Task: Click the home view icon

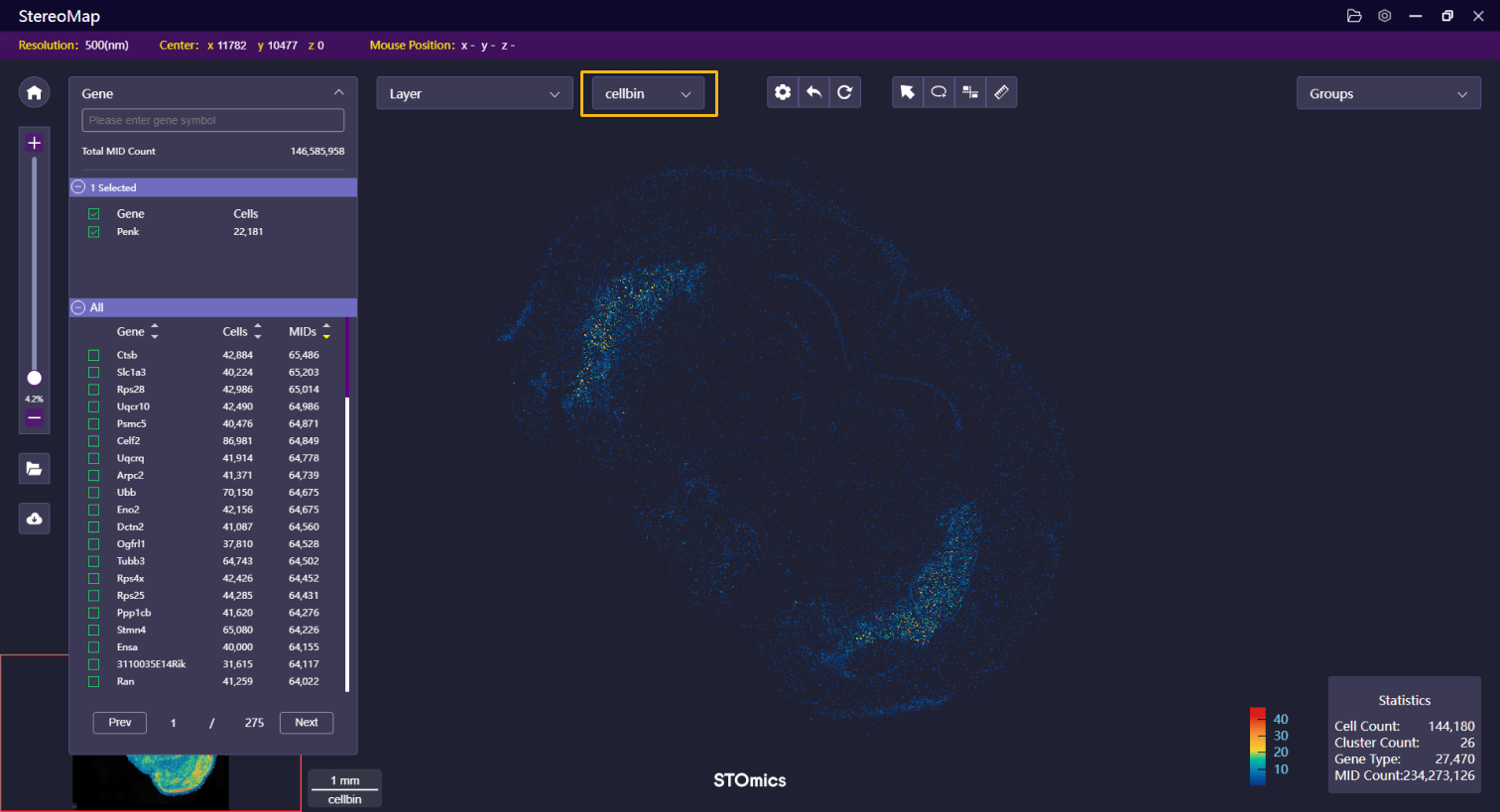Action: coord(34,92)
